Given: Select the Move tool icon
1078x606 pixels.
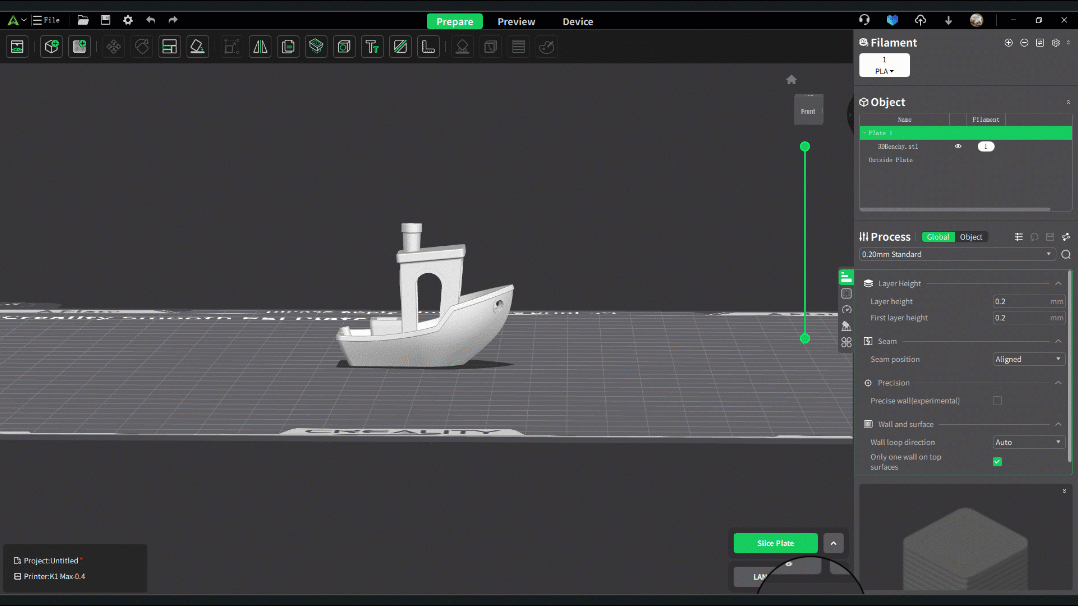Looking at the screenshot, I should (113, 47).
